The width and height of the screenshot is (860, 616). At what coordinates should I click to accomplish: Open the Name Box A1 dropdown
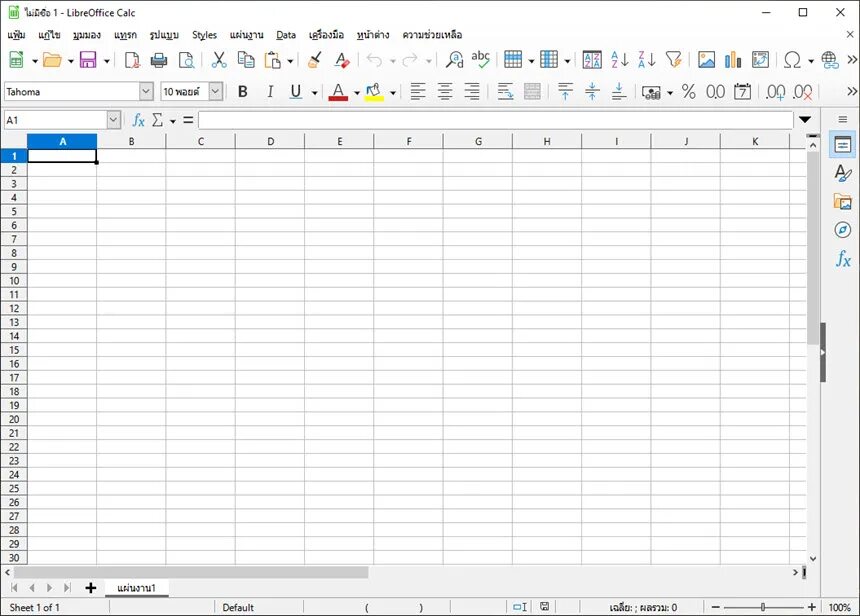click(x=114, y=120)
